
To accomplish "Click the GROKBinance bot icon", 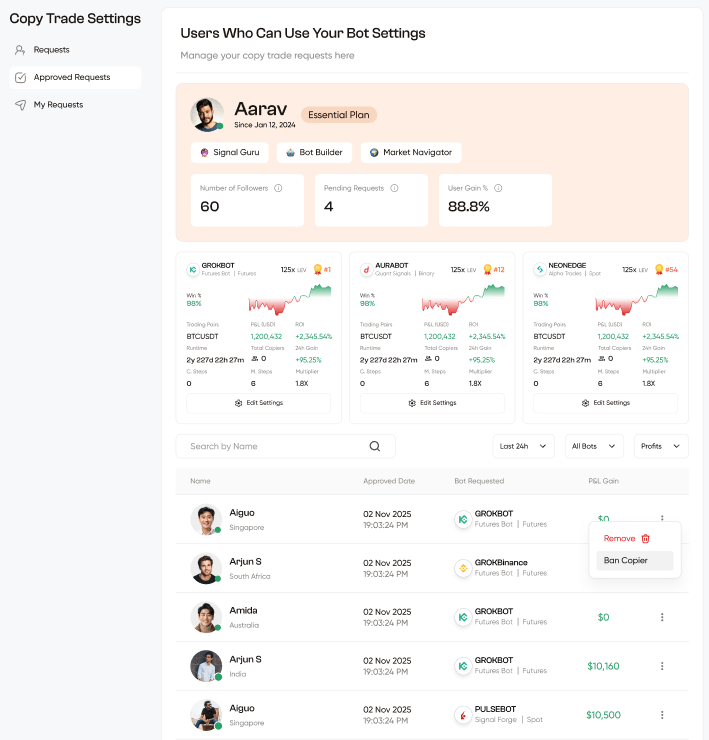I will click(x=463, y=568).
